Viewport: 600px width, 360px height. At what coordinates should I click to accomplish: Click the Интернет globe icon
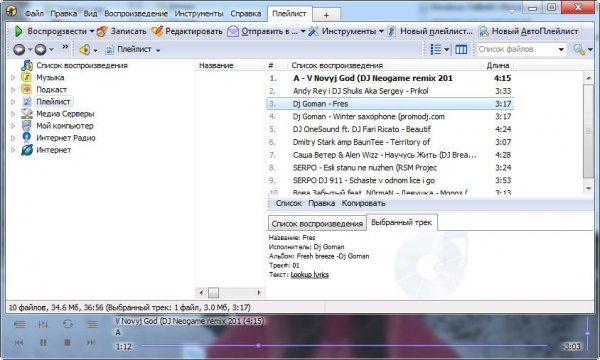[x=26, y=150]
